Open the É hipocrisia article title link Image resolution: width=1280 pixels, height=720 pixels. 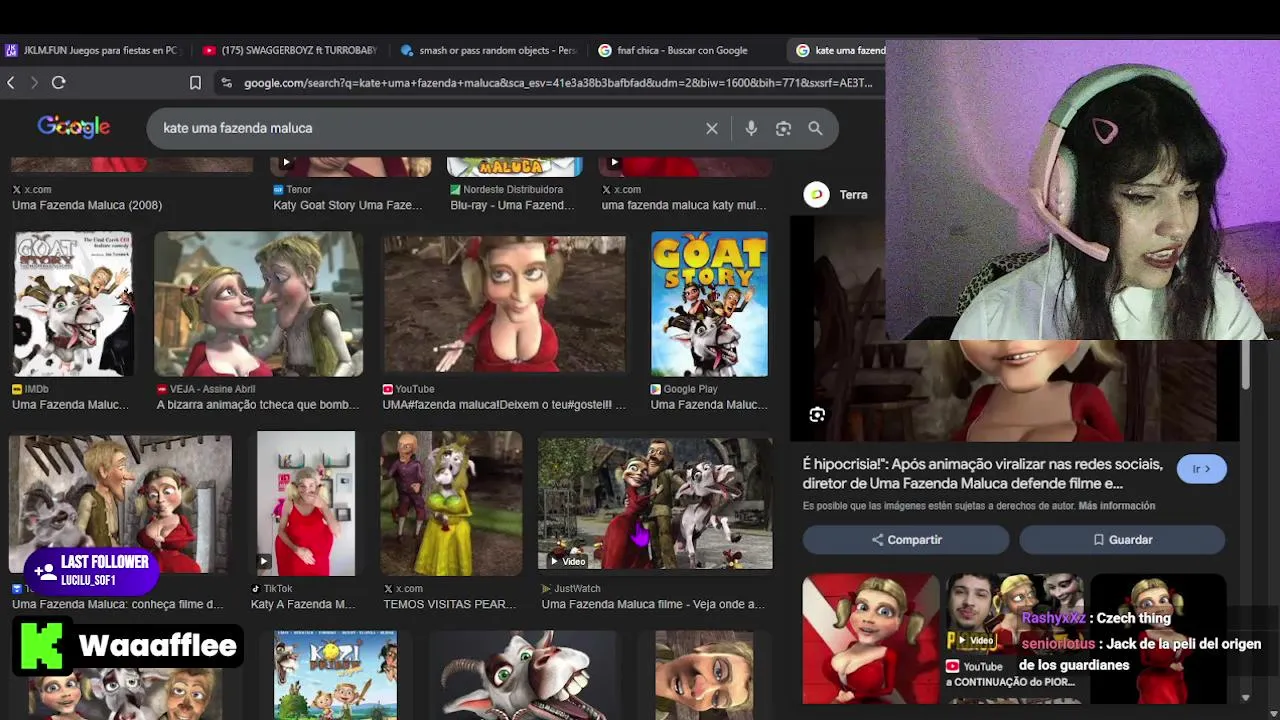pos(983,473)
